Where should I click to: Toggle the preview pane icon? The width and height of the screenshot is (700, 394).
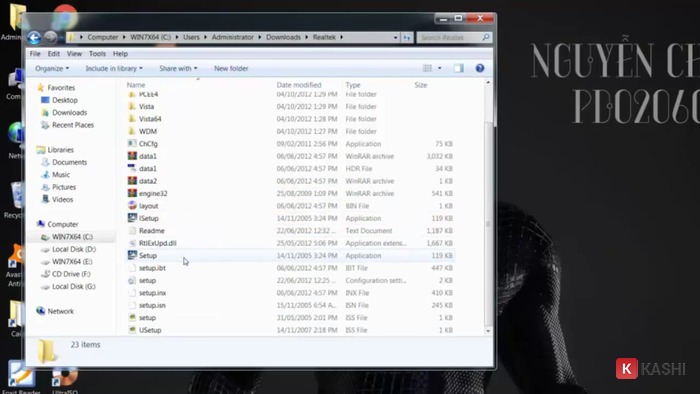pyautogui.click(x=458, y=68)
